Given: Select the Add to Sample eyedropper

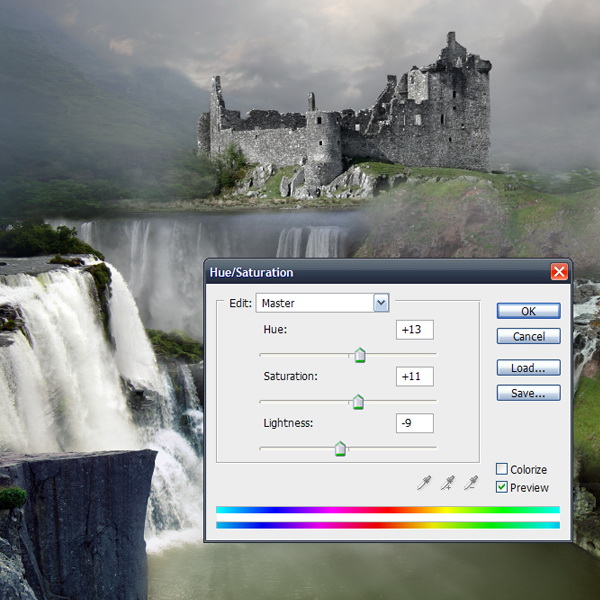Looking at the screenshot, I should tap(448, 484).
